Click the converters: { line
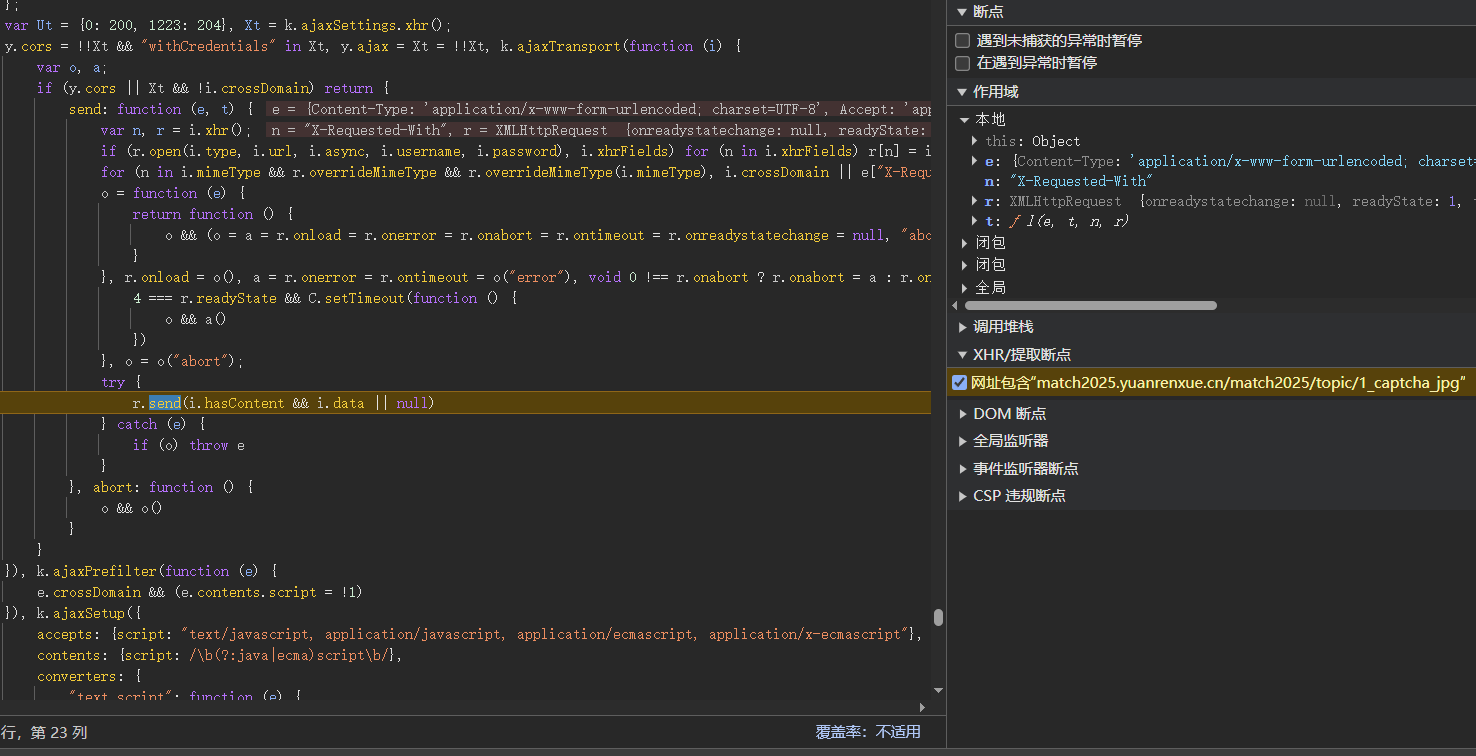Screen dimensions: 1476x756 89,676
